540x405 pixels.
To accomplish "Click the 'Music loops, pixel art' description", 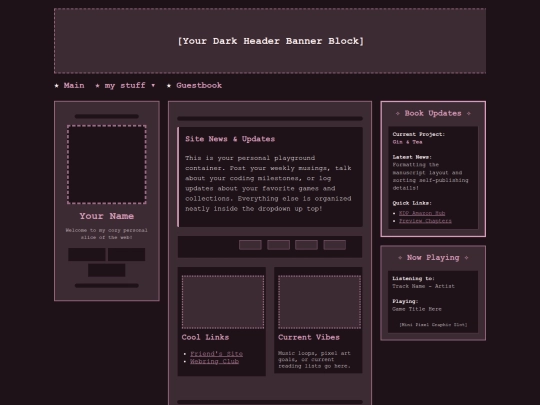I will coord(314,360).
